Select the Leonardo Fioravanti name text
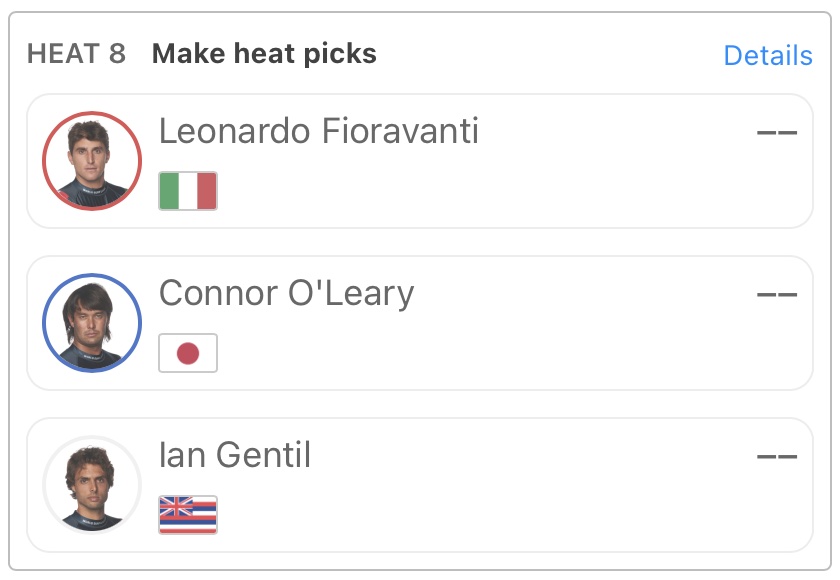 click(318, 131)
